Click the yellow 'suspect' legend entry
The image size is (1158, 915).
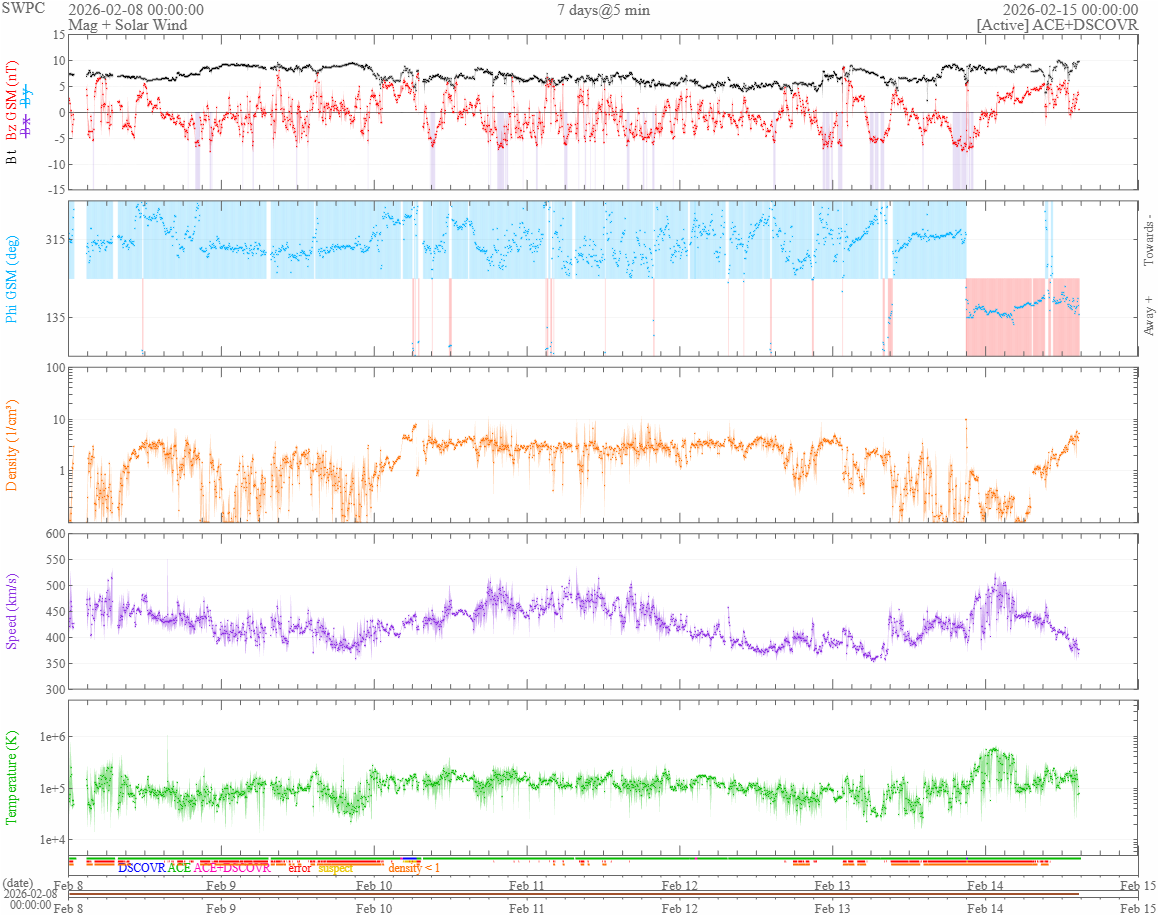tap(335, 868)
